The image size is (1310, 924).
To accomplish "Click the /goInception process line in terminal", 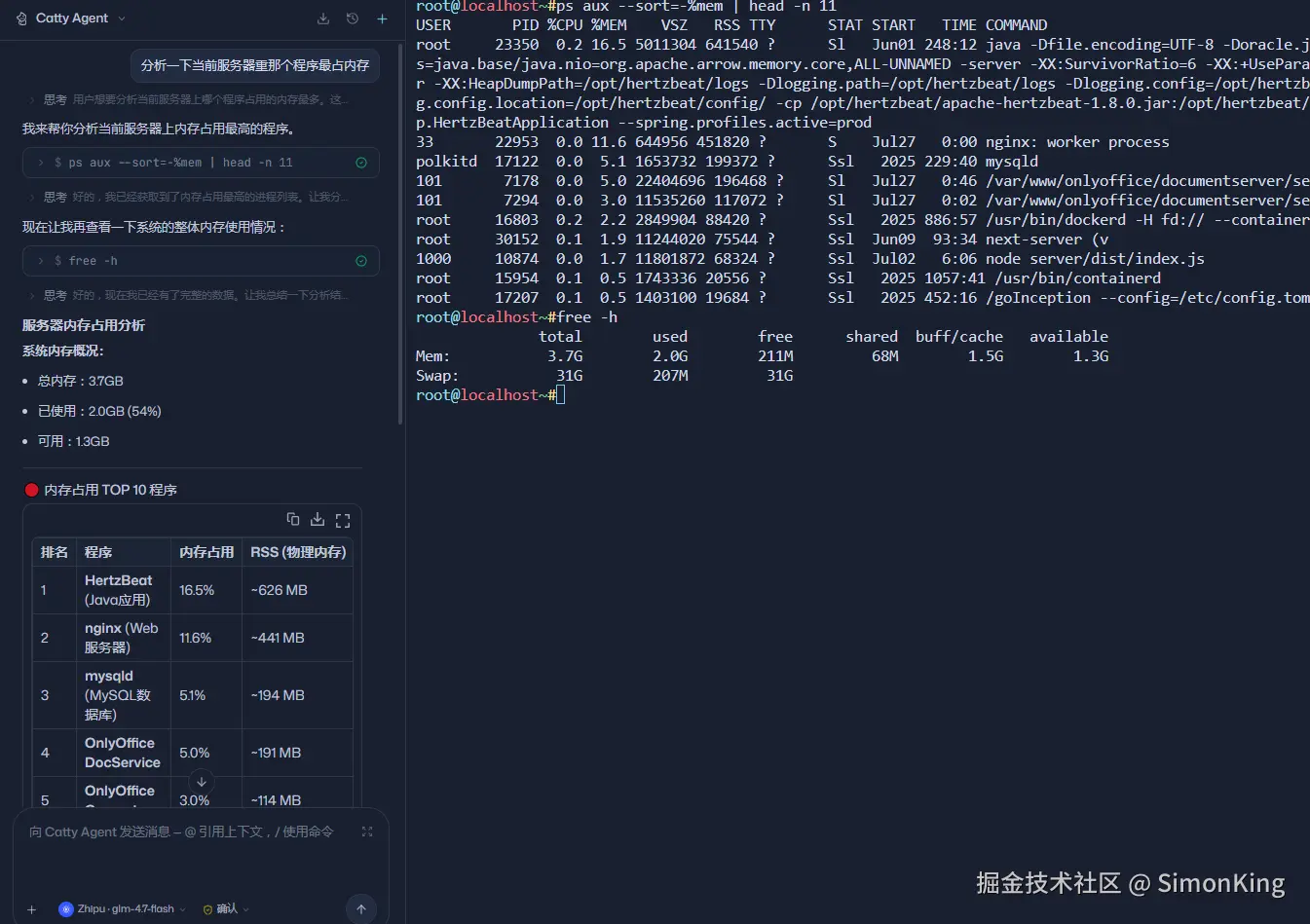I will pos(862,297).
